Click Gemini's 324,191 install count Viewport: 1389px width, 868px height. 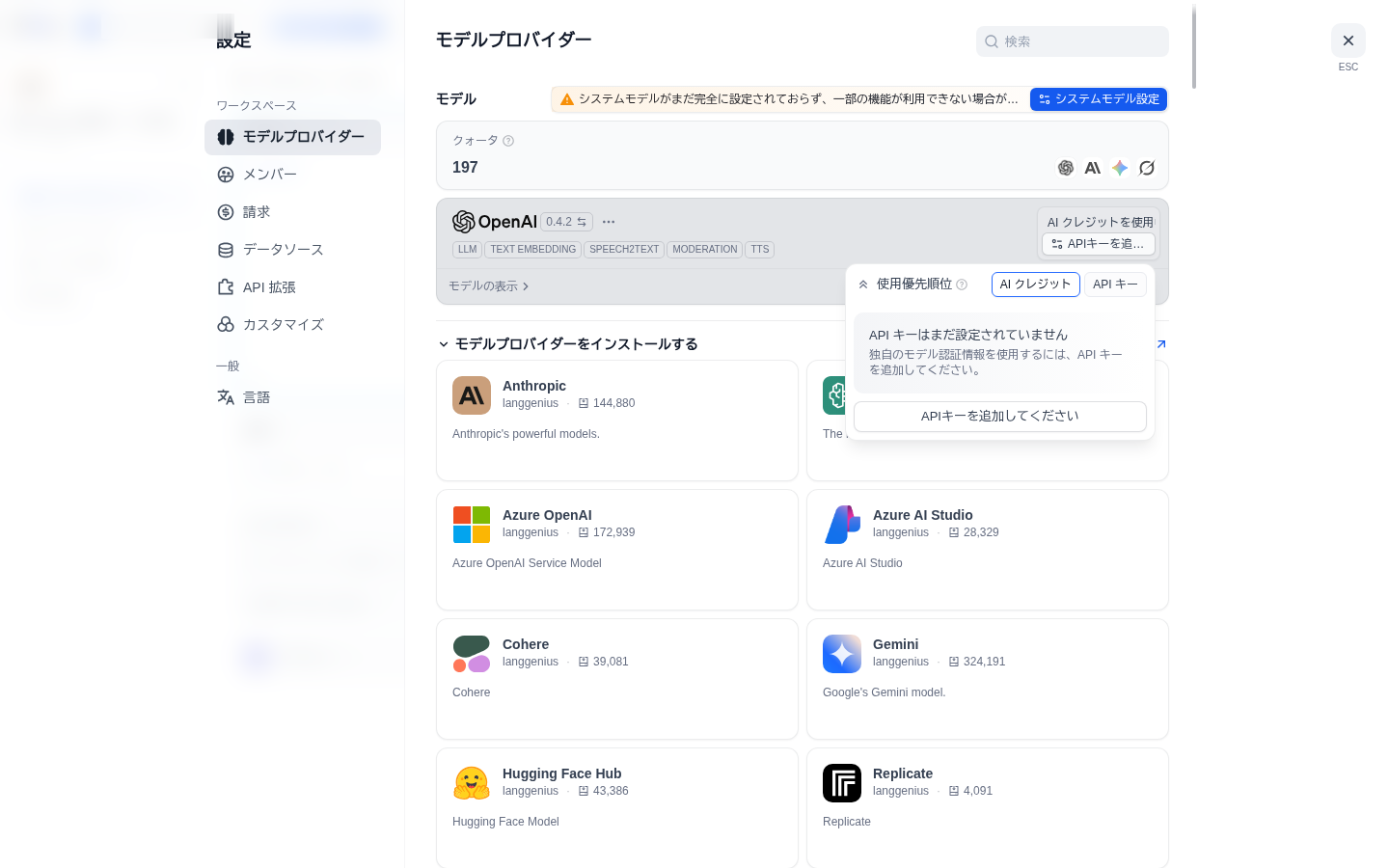[984, 662]
